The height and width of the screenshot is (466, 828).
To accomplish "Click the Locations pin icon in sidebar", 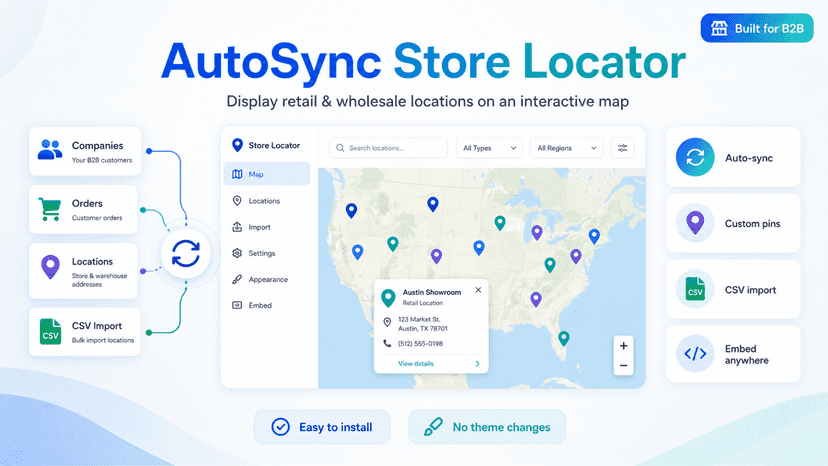I will point(237,201).
